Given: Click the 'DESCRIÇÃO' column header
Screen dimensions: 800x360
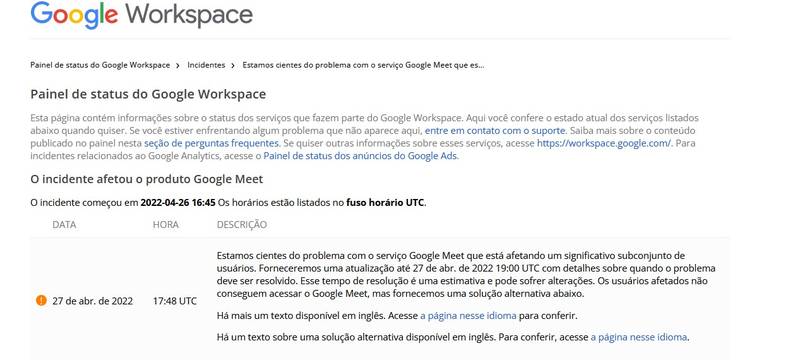Looking at the screenshot, I should [x=242, y=224].
